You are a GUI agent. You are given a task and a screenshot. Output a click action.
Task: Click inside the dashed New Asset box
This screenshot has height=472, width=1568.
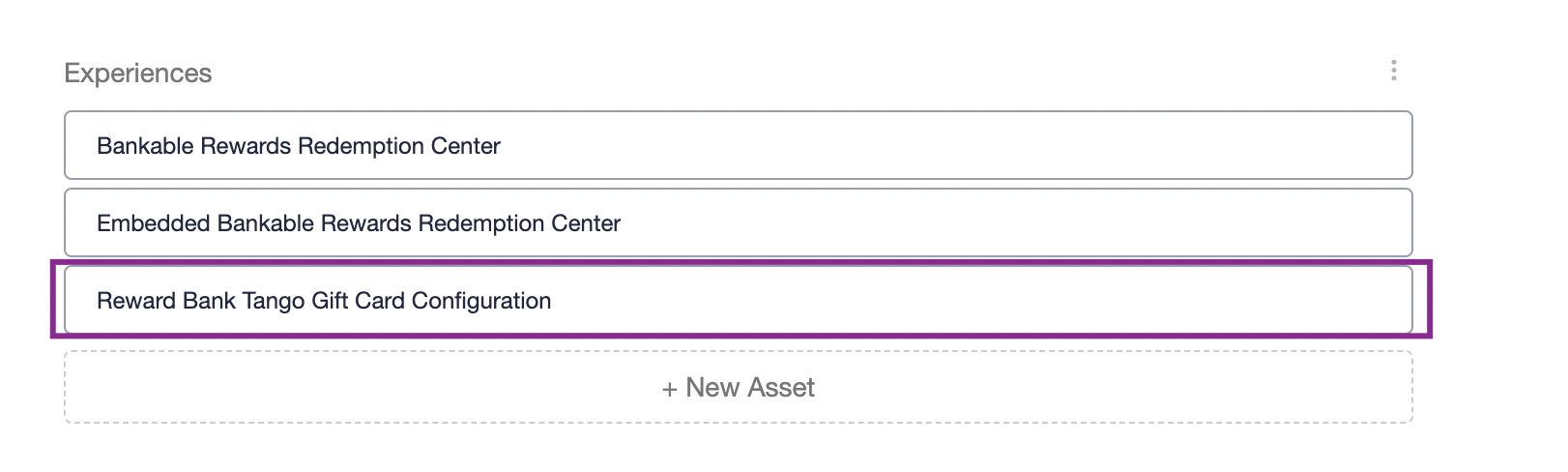pyautogui.click(x=739, y=387)
